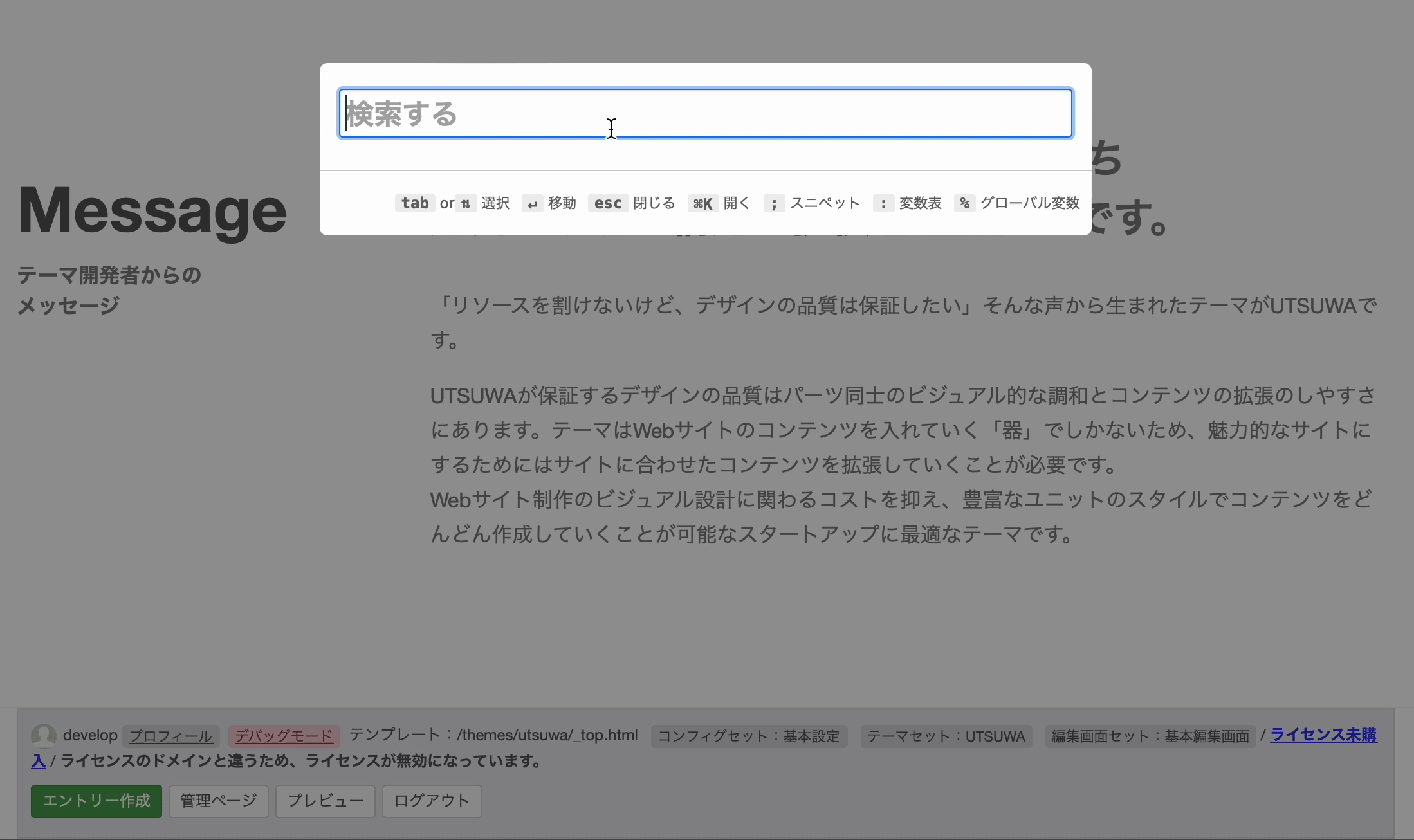
Task: Click the ログアウト button
Action: click(x=432, y=801)
